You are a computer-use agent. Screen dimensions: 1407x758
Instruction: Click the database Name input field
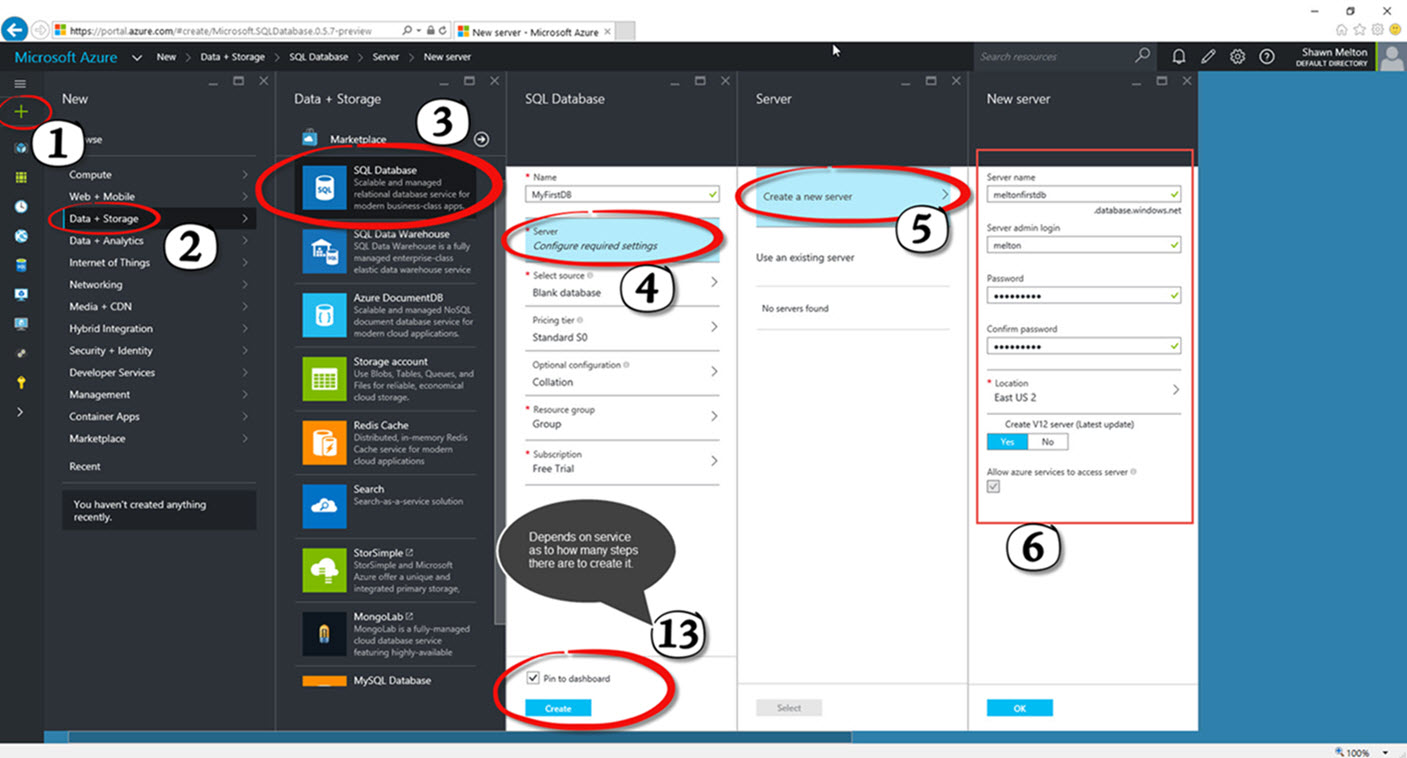[622, 194]
